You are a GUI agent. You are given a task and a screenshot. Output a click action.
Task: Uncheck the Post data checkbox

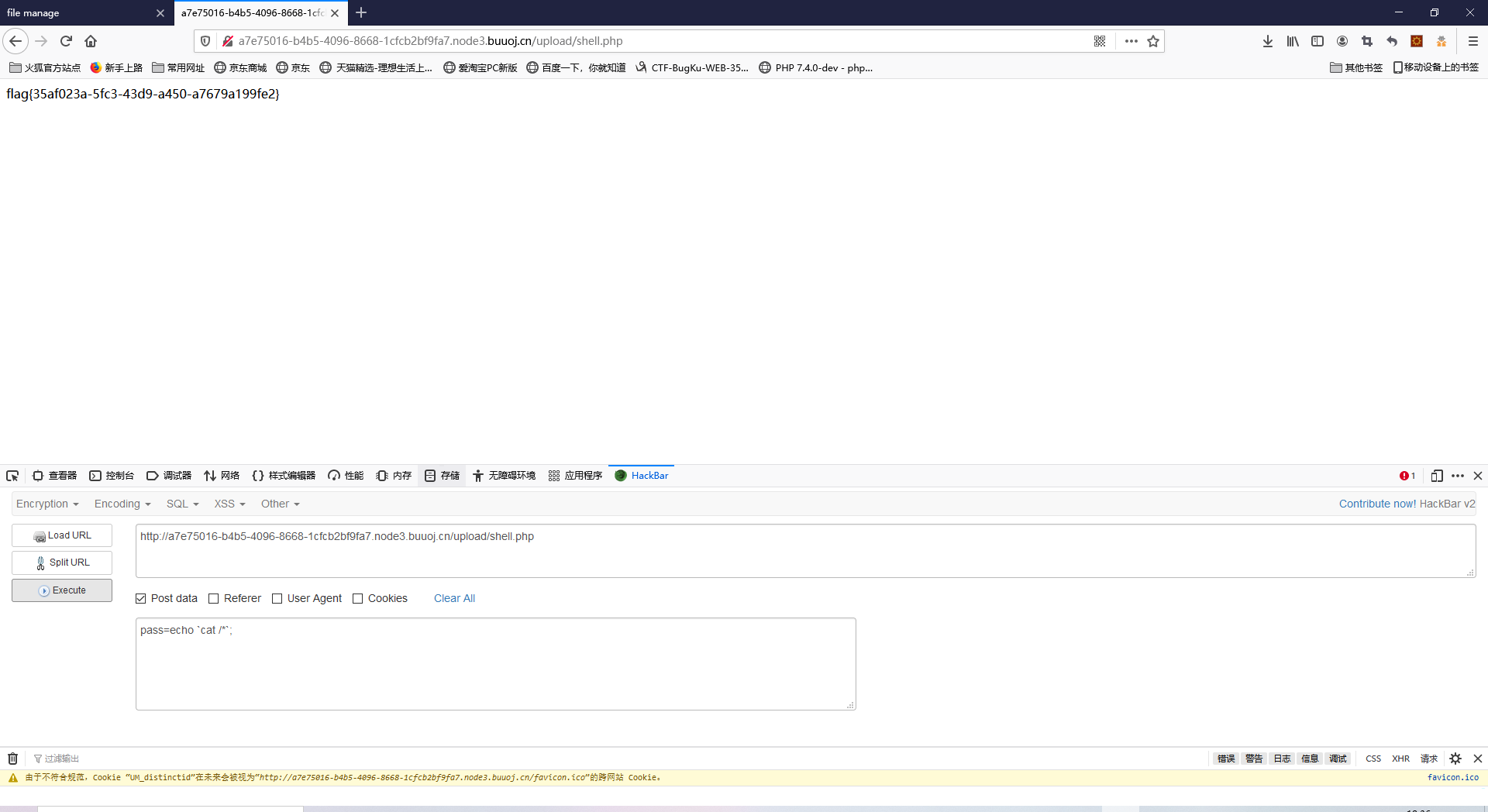(x=140, y=598)
